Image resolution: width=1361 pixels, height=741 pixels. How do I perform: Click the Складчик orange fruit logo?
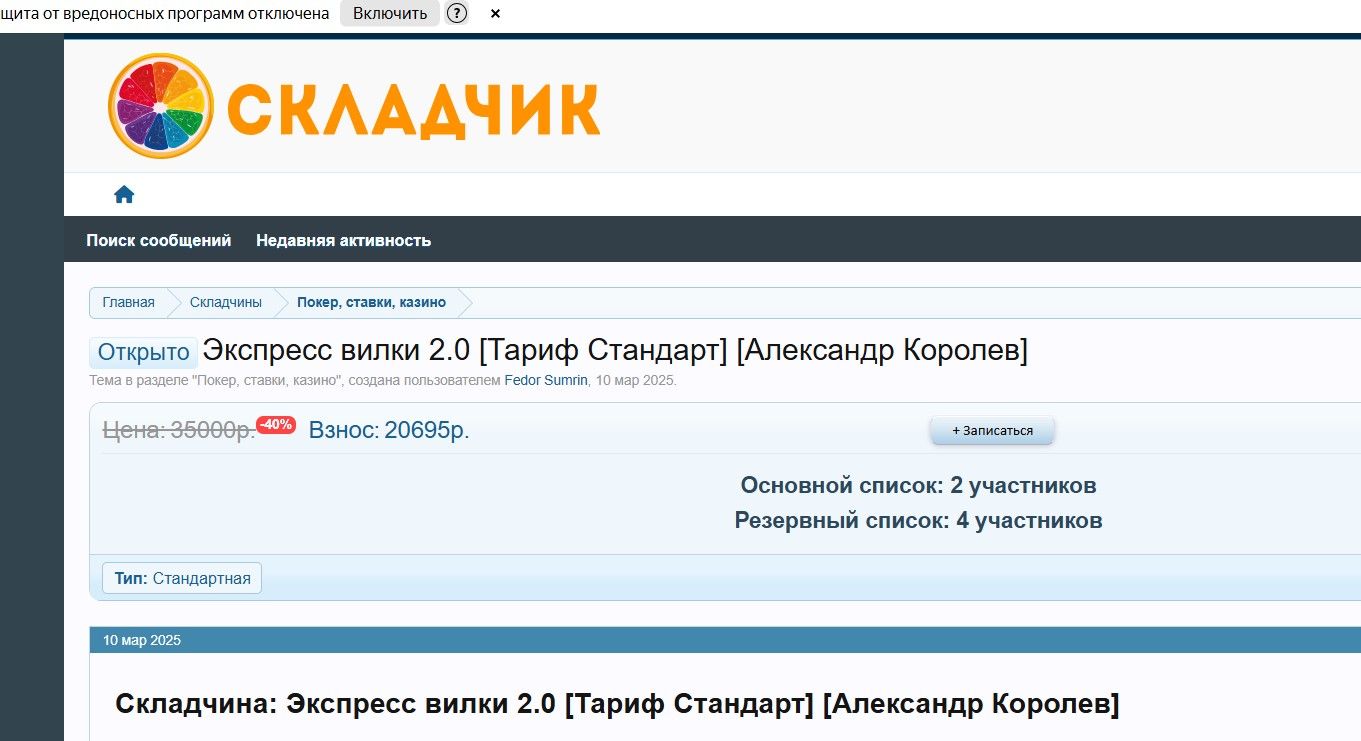[x=161, y=106]
